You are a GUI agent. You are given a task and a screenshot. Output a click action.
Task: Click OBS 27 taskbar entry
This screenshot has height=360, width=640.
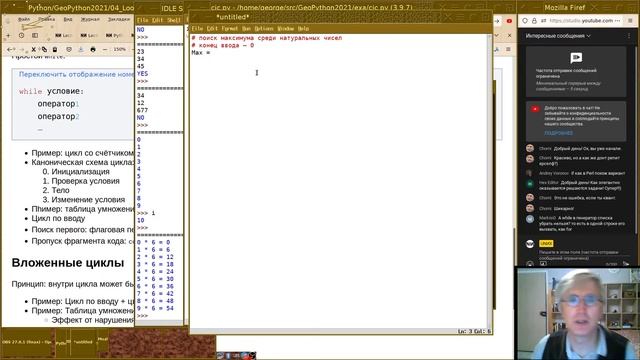coord(27,342)
